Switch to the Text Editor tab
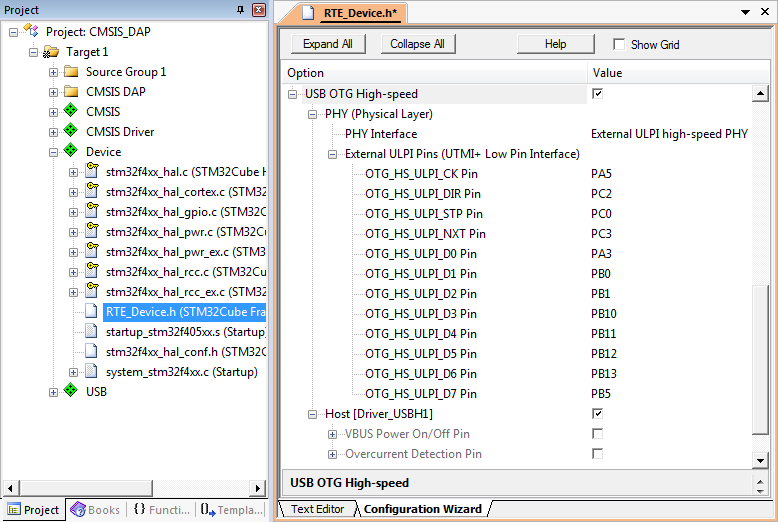 pos(318,509)
